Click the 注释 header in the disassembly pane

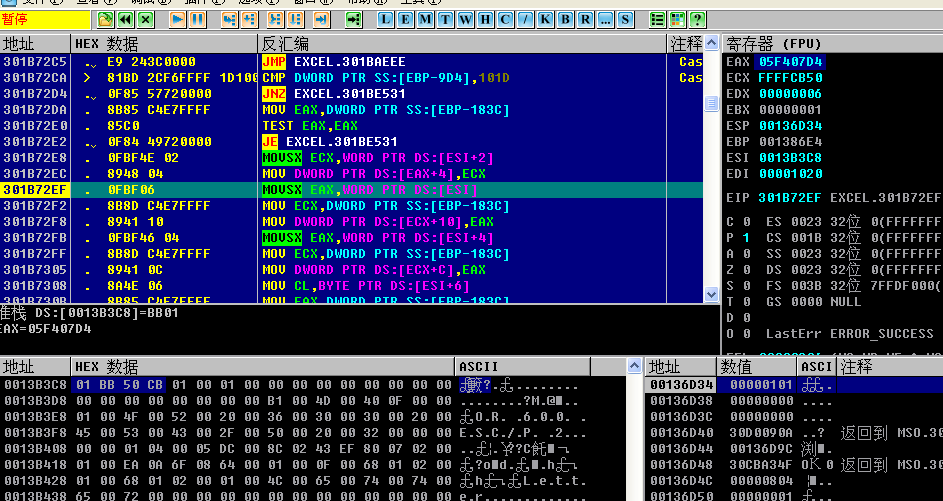(685, 44)
